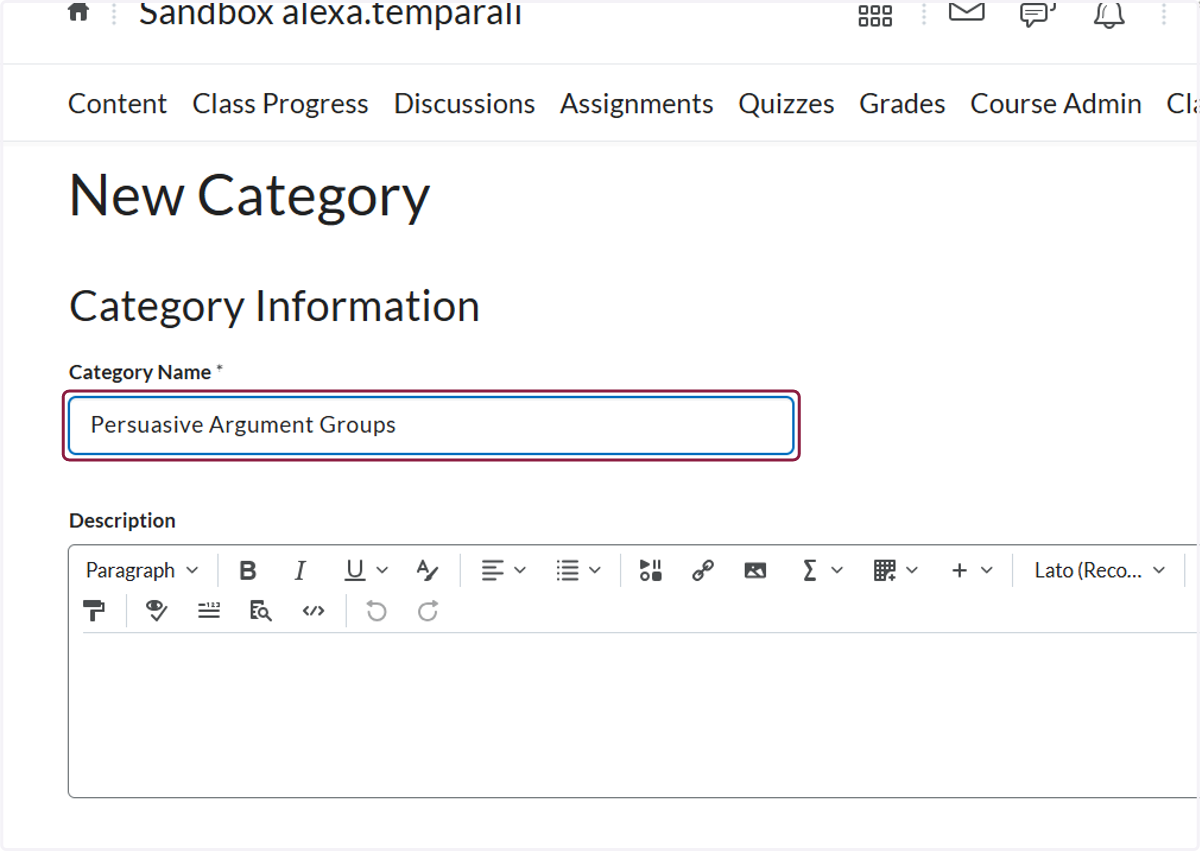Open the Content nav item

(117, 104)
